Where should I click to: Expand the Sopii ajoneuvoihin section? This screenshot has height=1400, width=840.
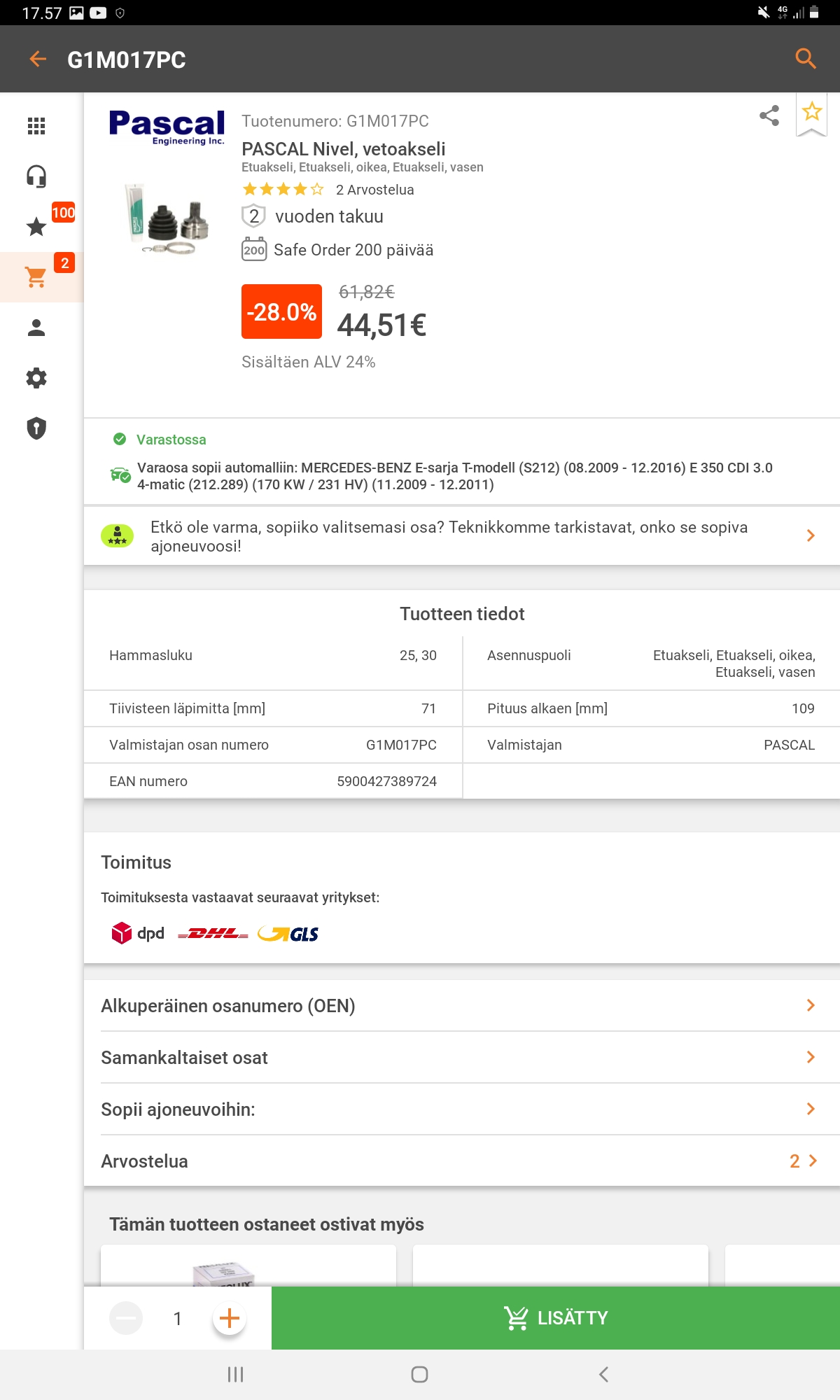coord(462,1109)
